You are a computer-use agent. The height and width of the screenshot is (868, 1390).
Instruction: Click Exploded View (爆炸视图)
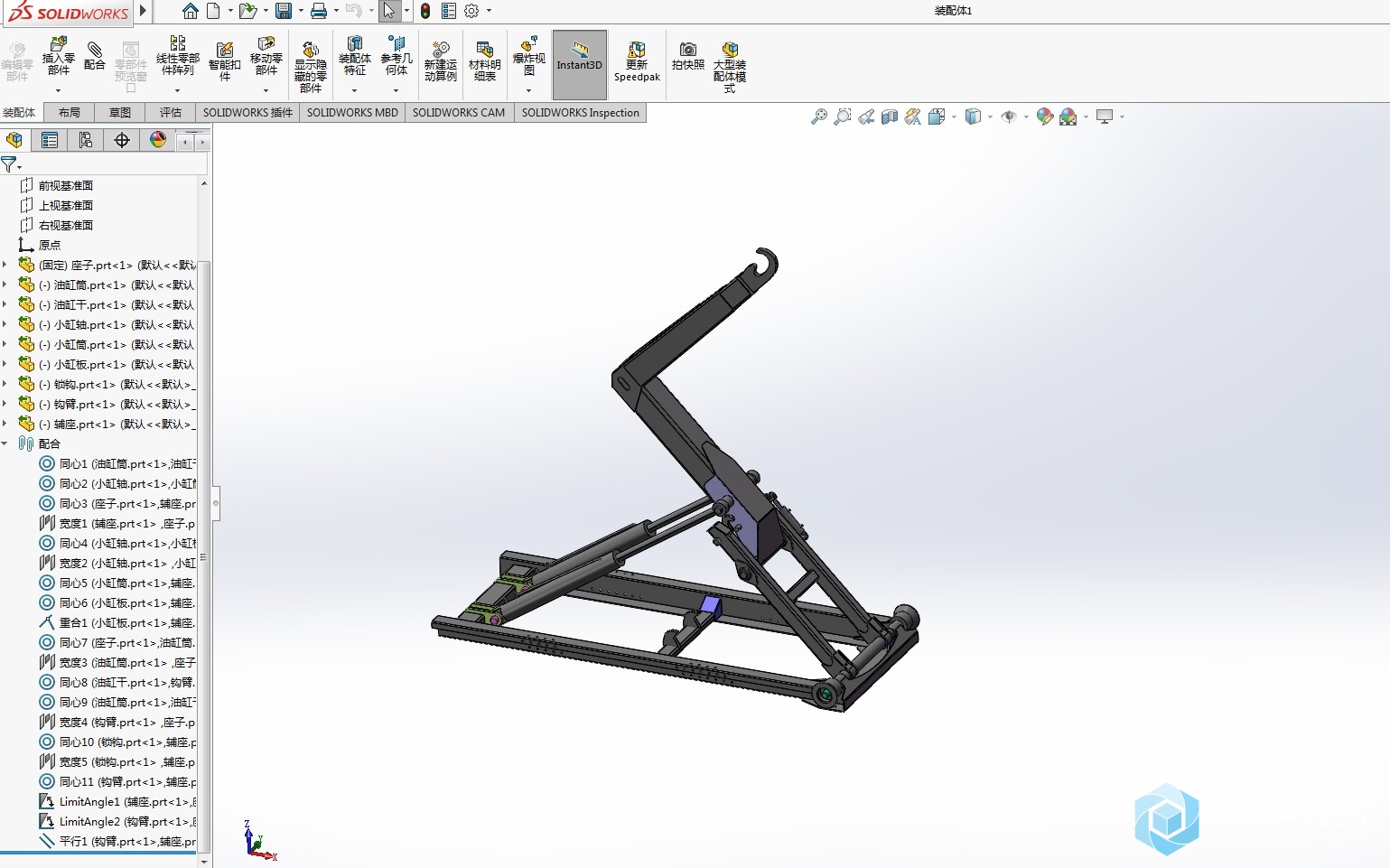(528, 56)
